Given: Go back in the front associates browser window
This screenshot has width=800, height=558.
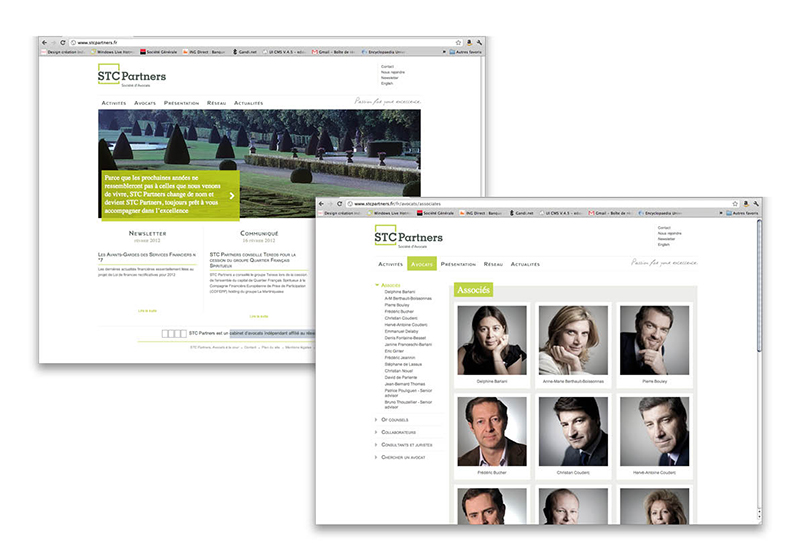Looking at the screenshot, I should 321,204.
